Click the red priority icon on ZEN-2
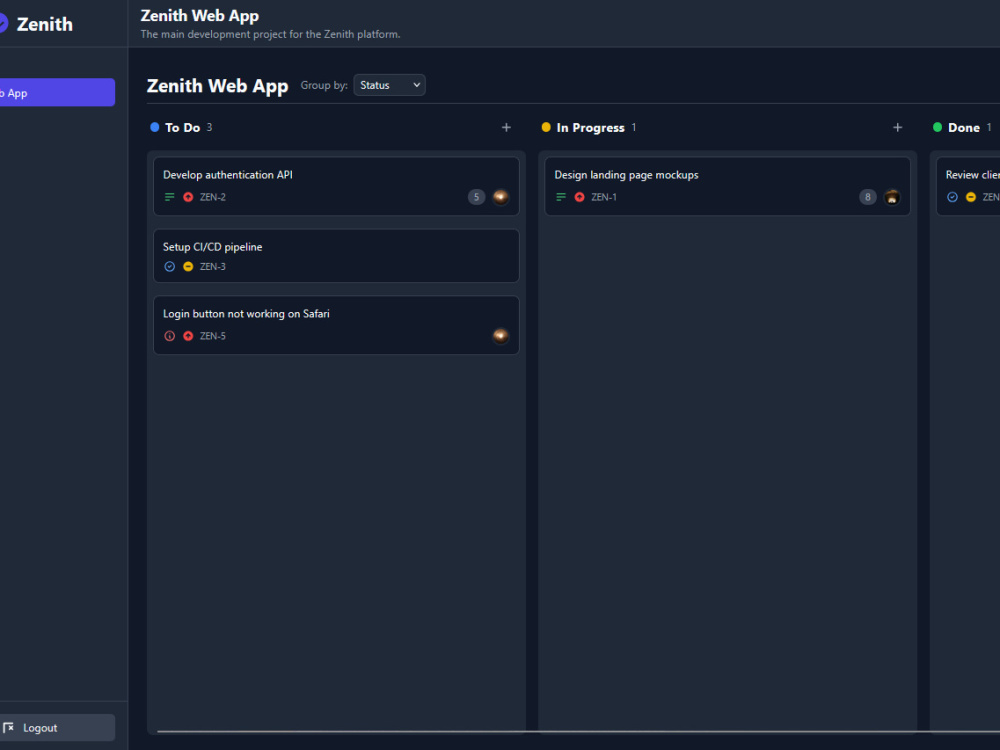Viewport: 1000px width, 750px height. click(188, 197)
